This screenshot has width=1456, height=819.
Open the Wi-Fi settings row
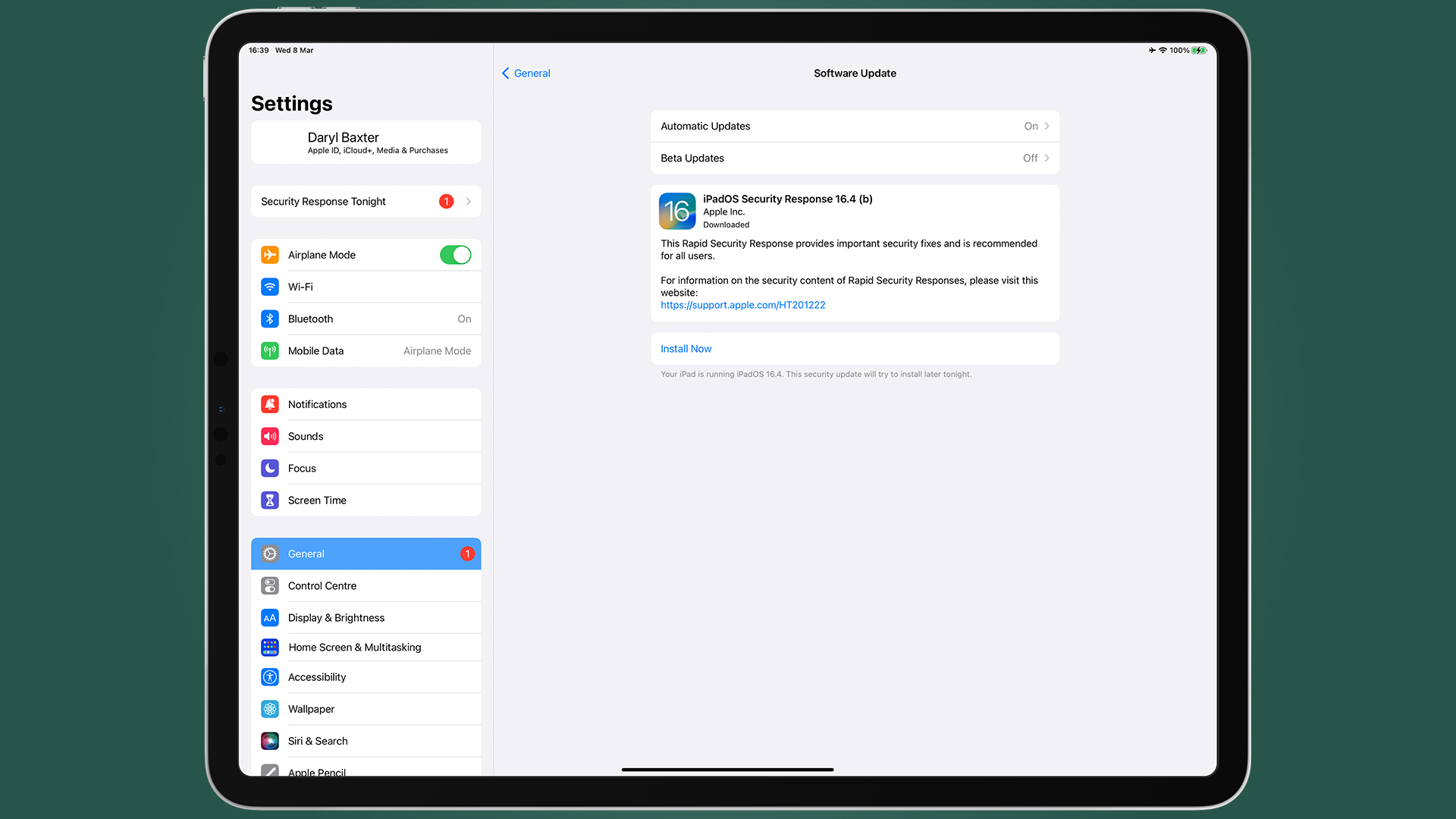(x=366, y=287)
